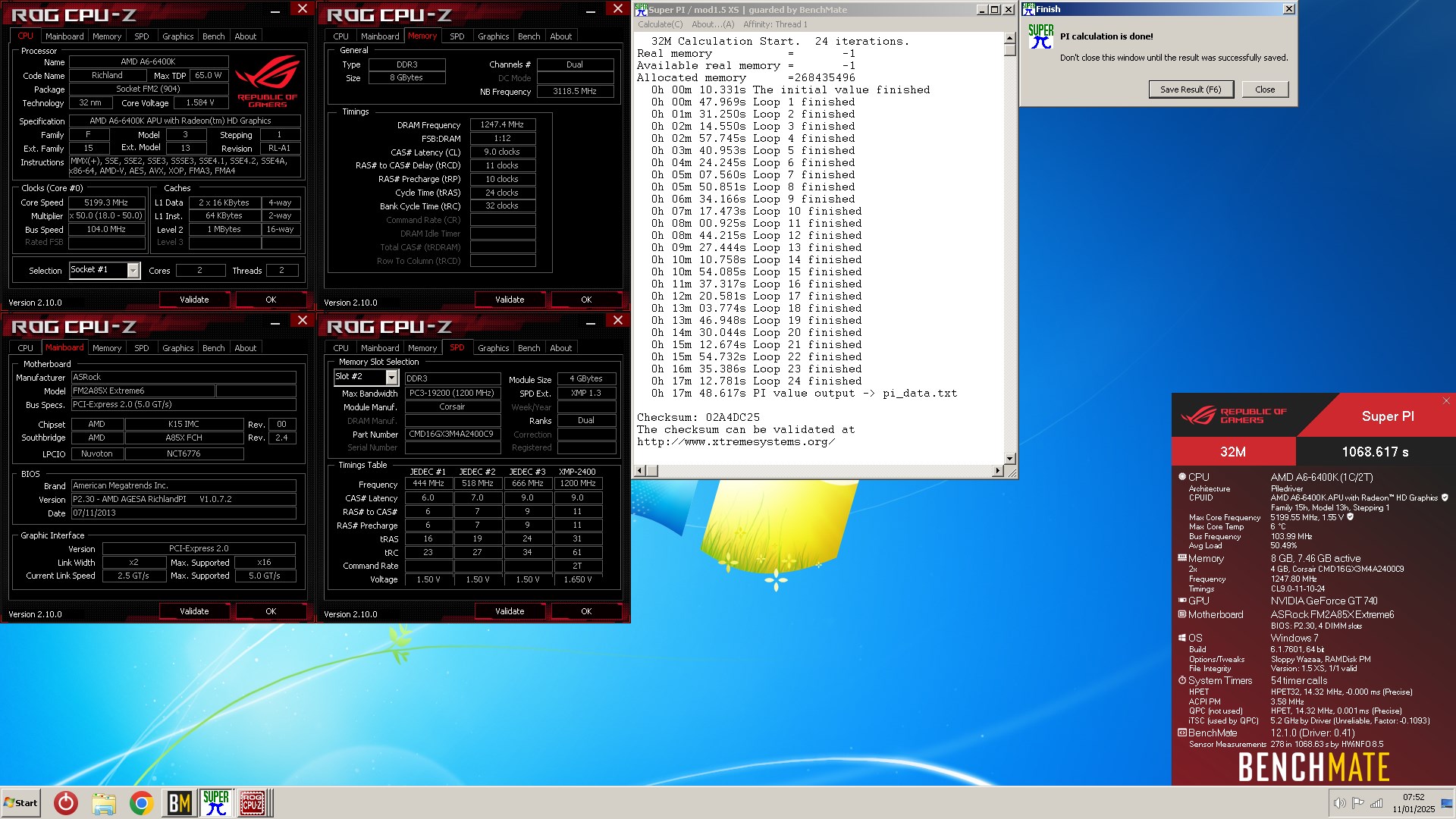Click Validate in CPU-Z Mainboard window
This screenshot has height=819, width=1456.
pos(194,611)
